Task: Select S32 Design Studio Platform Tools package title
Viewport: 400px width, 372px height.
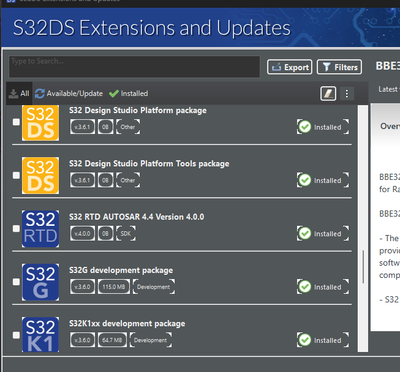Action: click(149, 164)
